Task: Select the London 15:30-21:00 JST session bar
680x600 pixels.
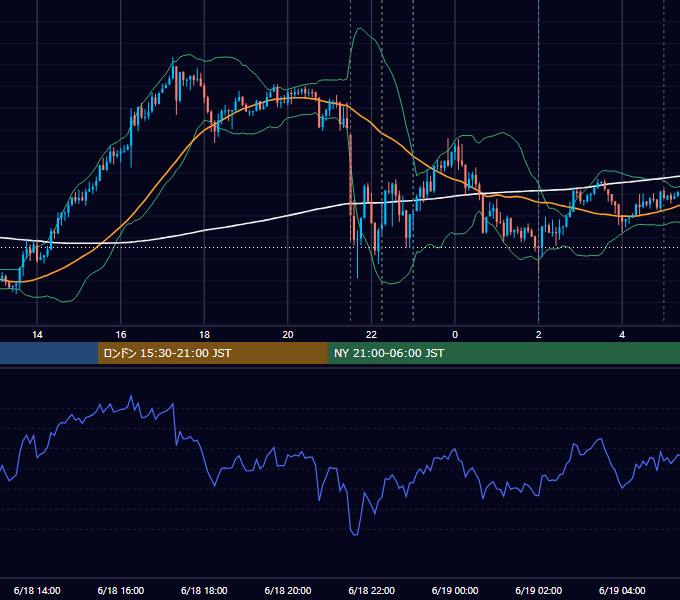Action: (x=212, y=353)
